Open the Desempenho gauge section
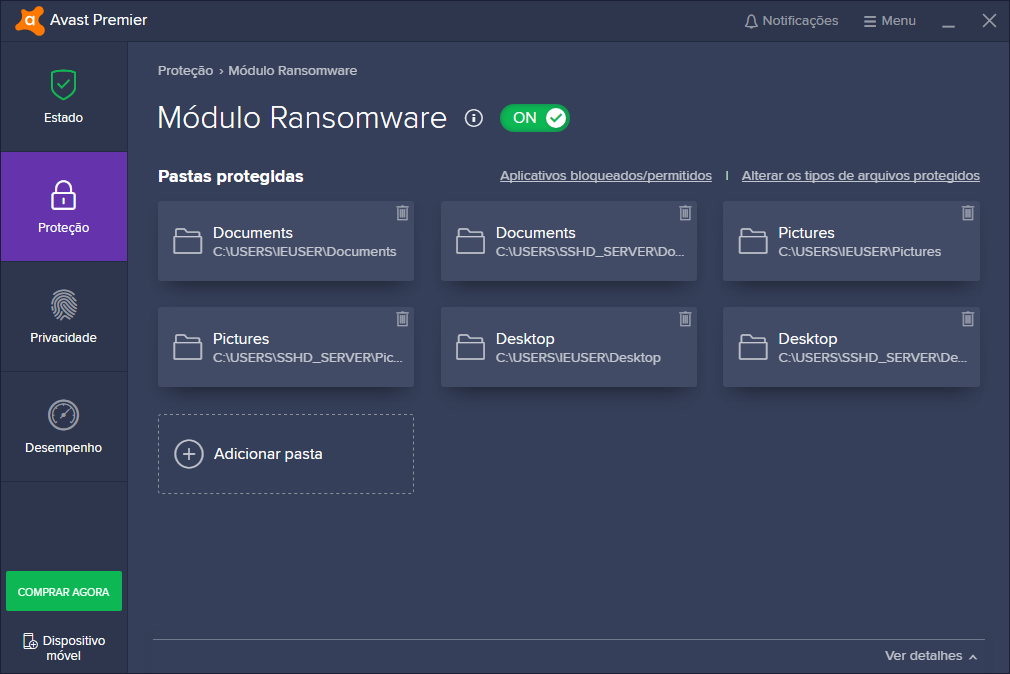 pyautogui.click(x=64, y=427)
